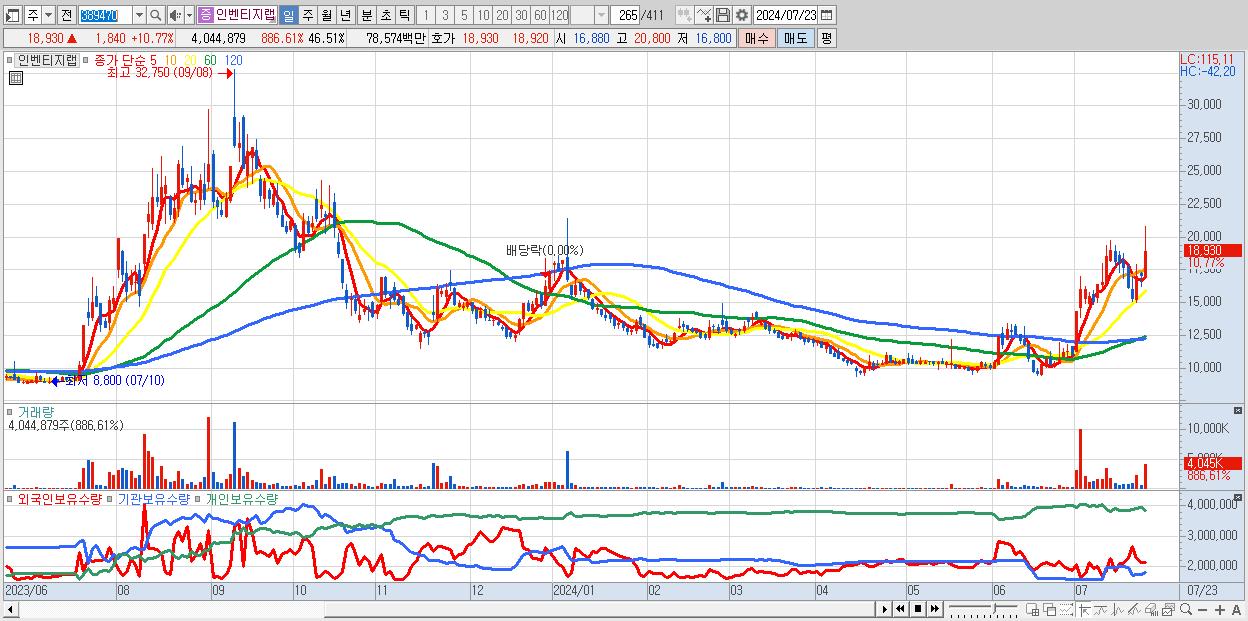Click the crosshair arrow cursor icon

(x=1084, y=609)
